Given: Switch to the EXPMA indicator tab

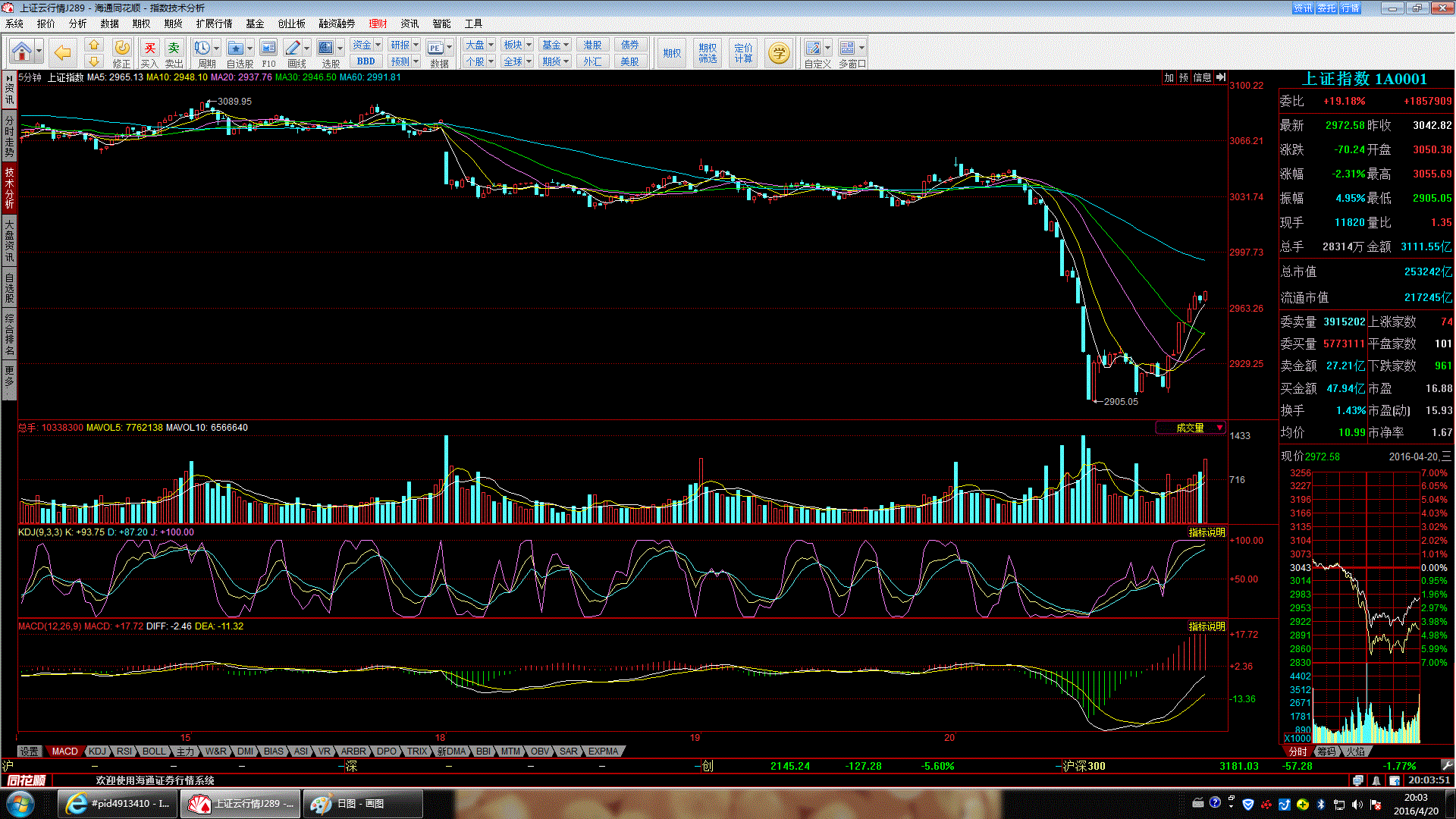Looking at the screenshot, I should click(x=604, y=752).
